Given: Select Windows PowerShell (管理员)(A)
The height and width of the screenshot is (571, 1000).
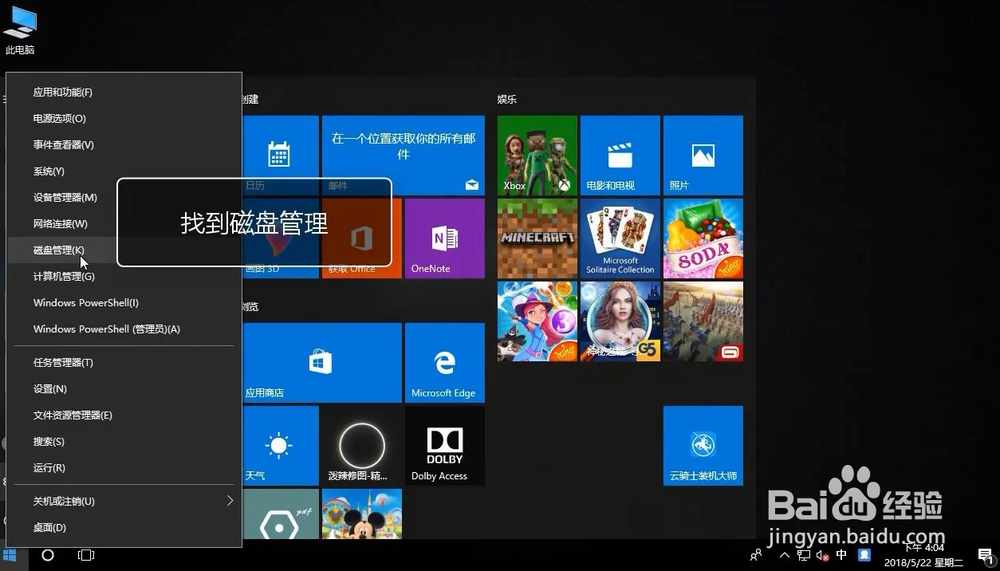Looking at the screenshot, I should (124, 329).
